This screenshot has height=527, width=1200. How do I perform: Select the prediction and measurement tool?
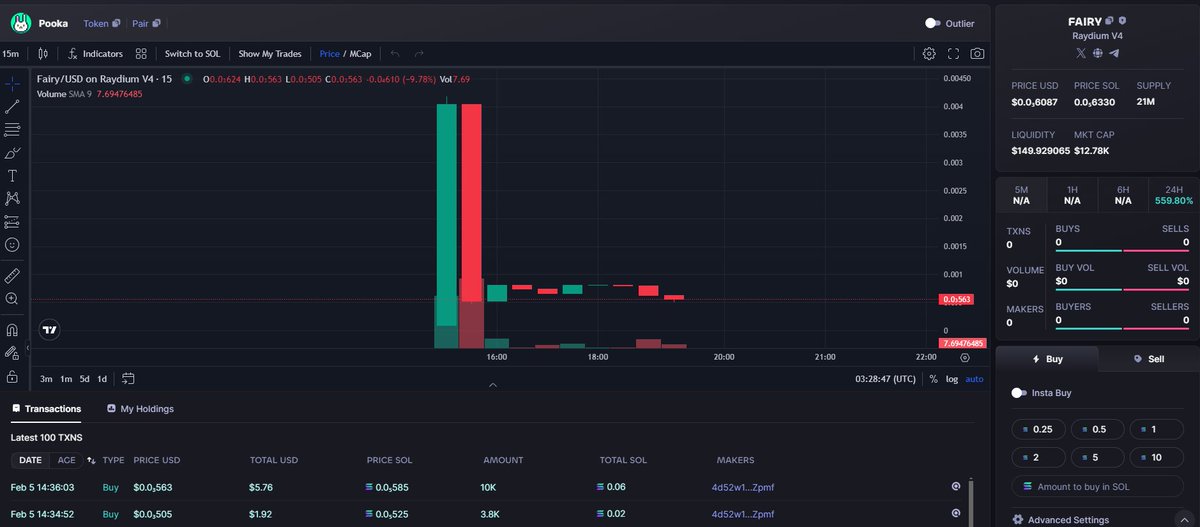tap(12, 221)
